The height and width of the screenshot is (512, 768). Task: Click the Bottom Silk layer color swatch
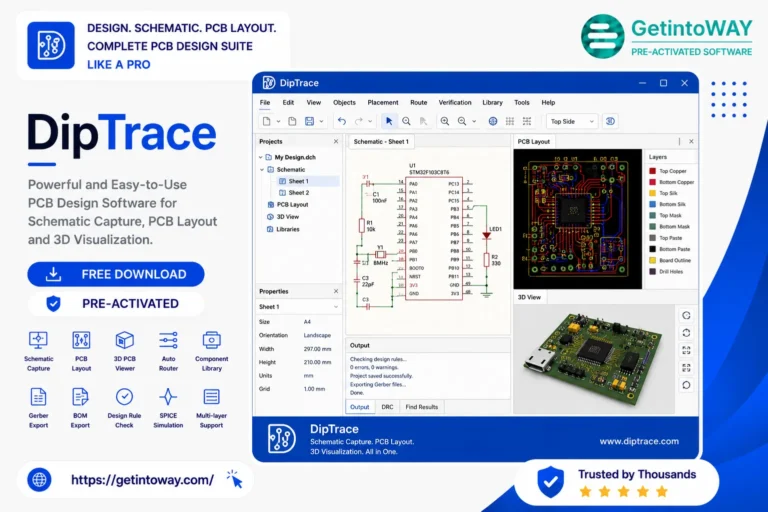[x=652, y=204]
